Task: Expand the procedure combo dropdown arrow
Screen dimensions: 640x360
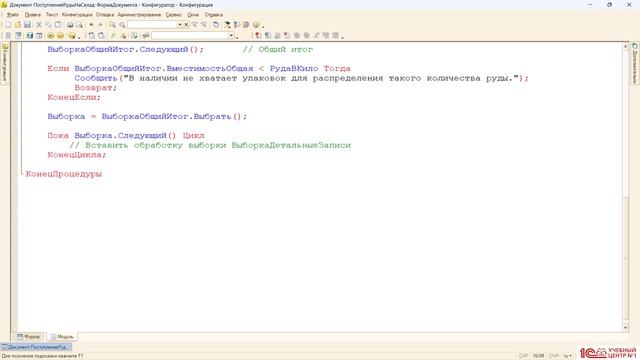Action: 231,36
